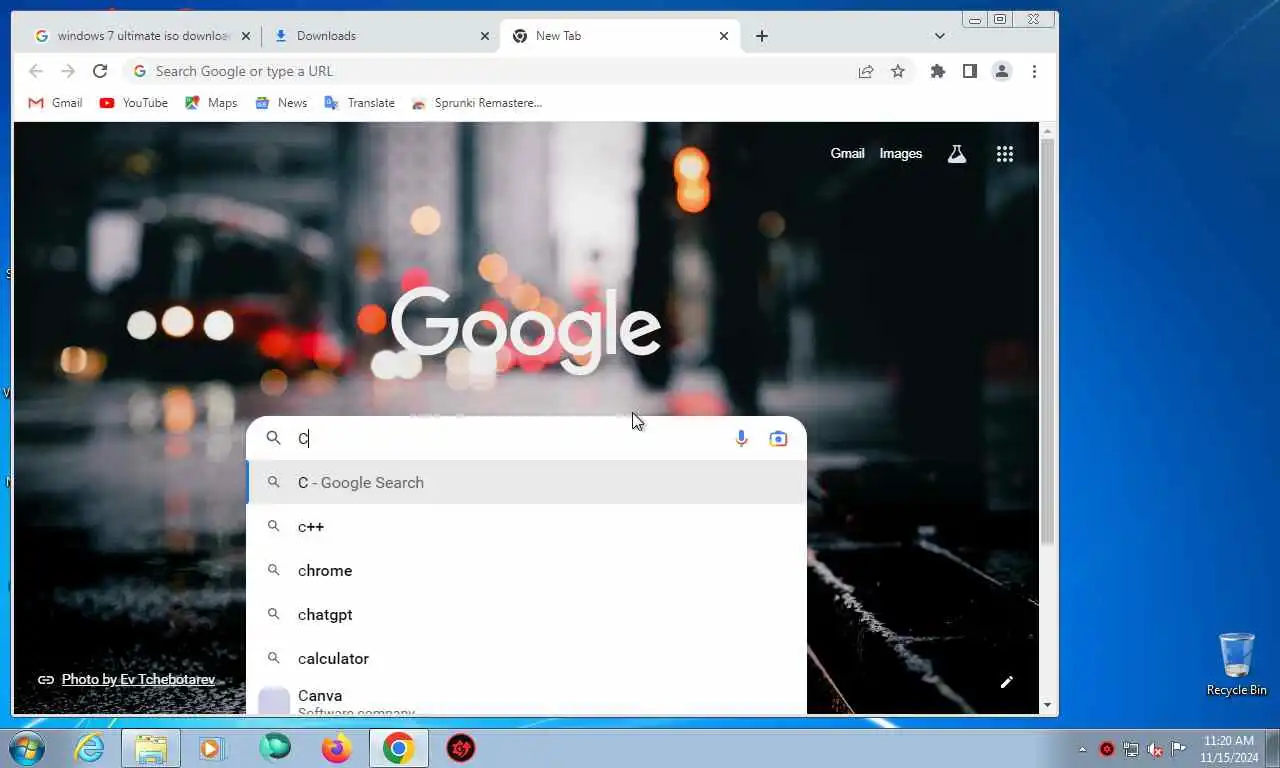The image size is (1280, 768).
Task: Select the New Tab tab
Action: pyautogui.click(x=620, y=36)
